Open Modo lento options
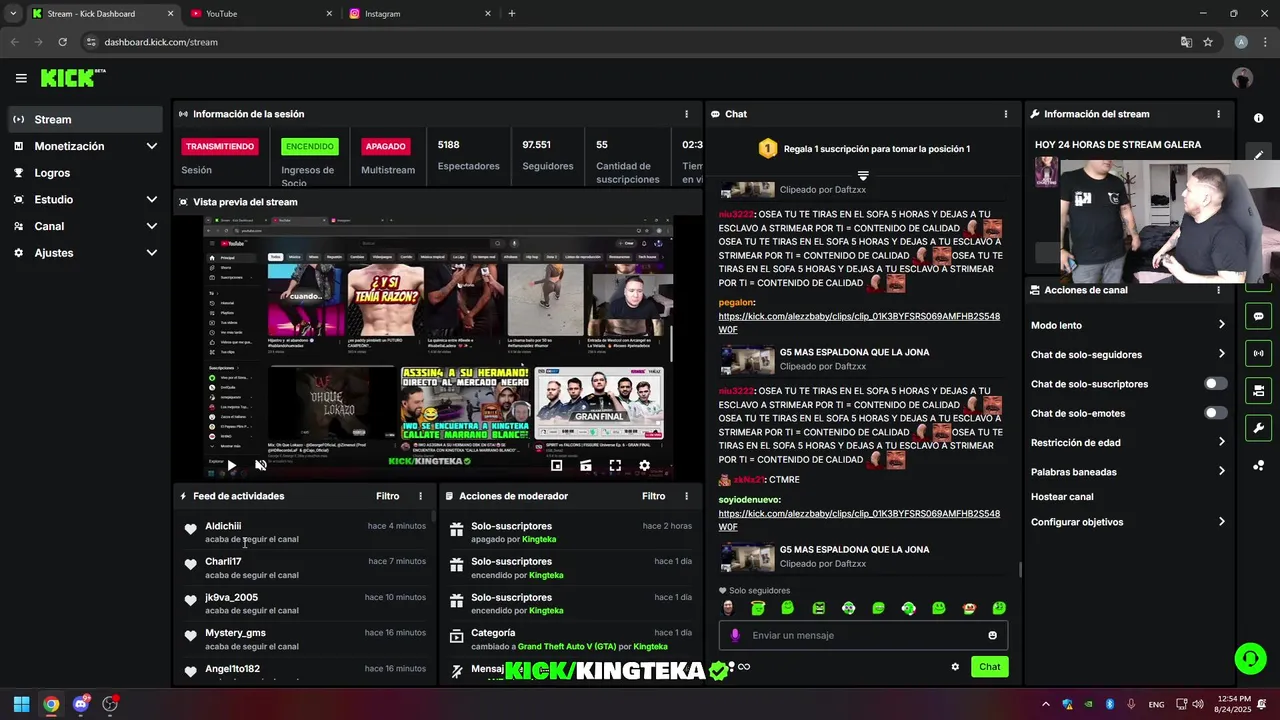The width and height of the screenshot is (1280, 720). pos(1128,325)
